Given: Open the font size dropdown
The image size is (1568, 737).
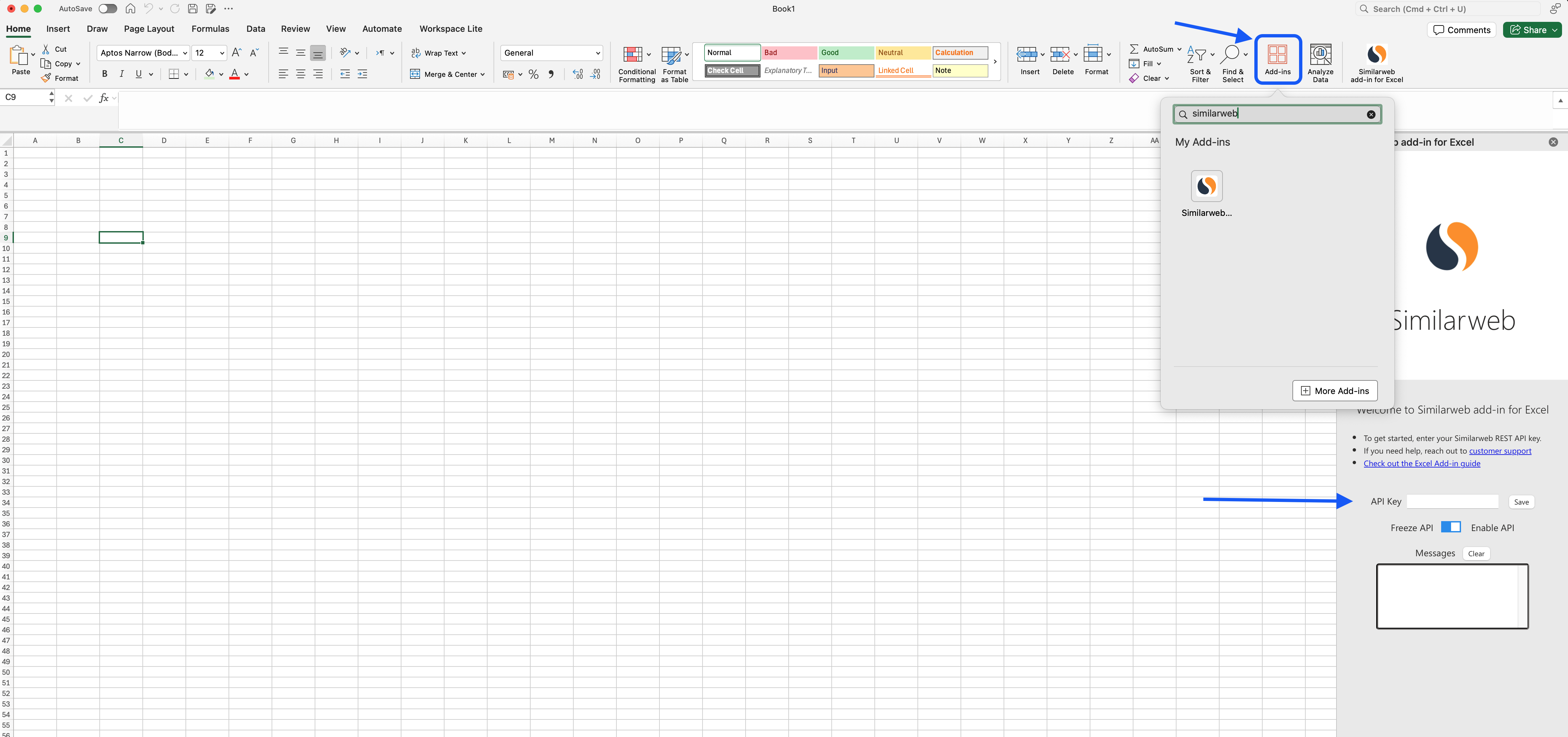Looking at the screenshot, I should 222,53.
